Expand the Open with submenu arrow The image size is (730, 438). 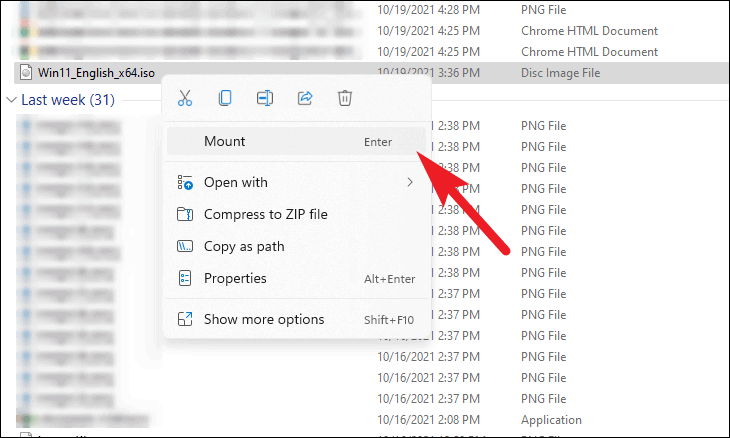410,182
